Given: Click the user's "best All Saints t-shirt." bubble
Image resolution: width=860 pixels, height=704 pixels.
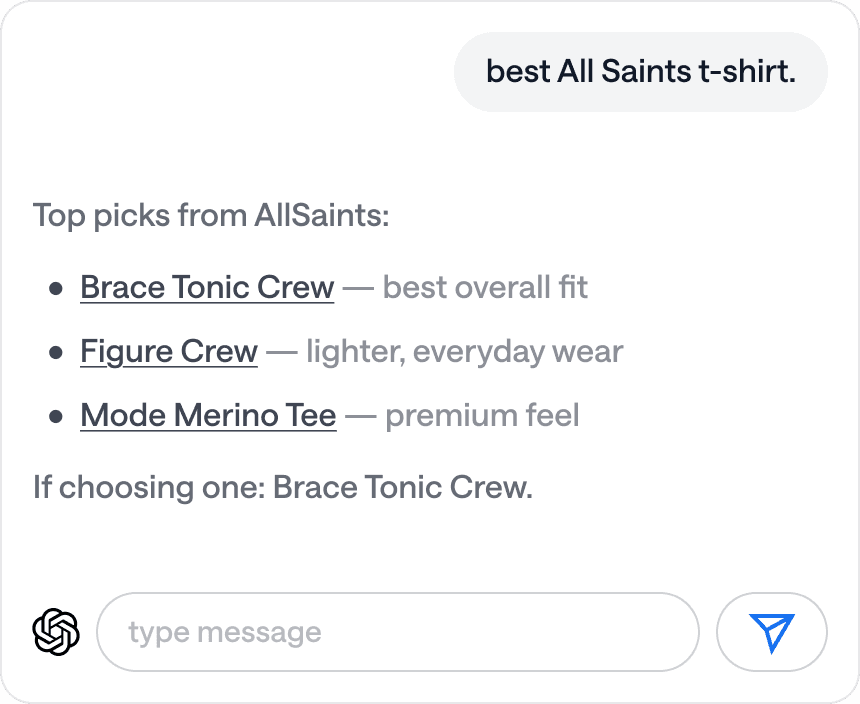Looking at the screenshot, I should (640, 71).
